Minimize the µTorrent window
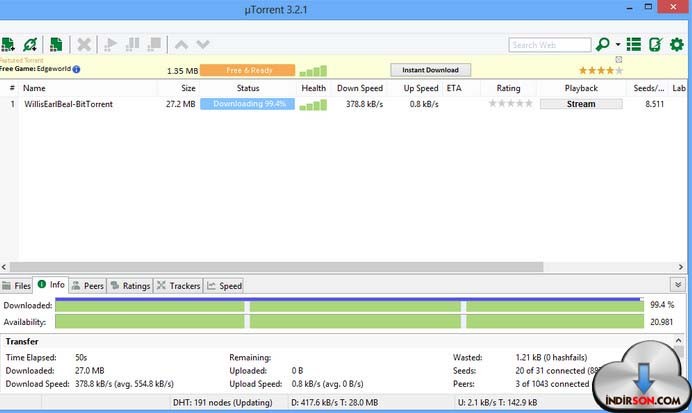 [x=630, y=8]
